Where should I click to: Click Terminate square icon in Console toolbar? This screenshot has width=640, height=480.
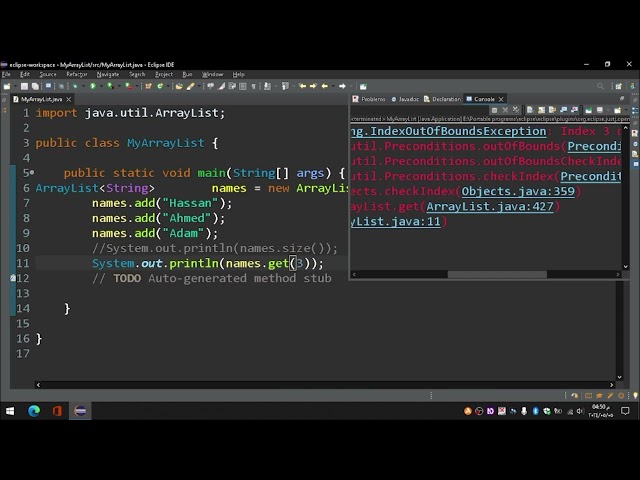click(495, 110)
